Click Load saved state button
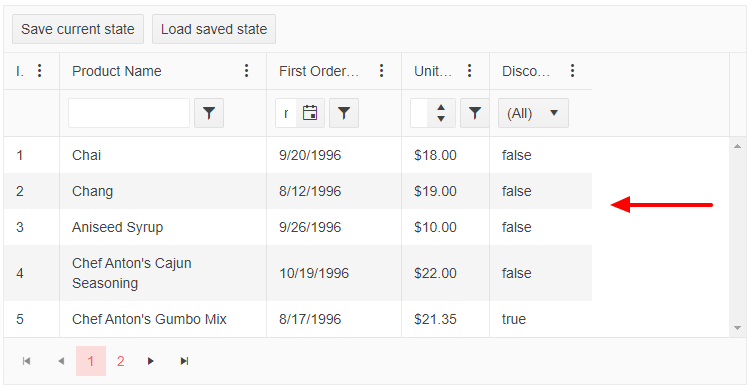754x391 pixels. pyautogui.click(x=214, y=29)
